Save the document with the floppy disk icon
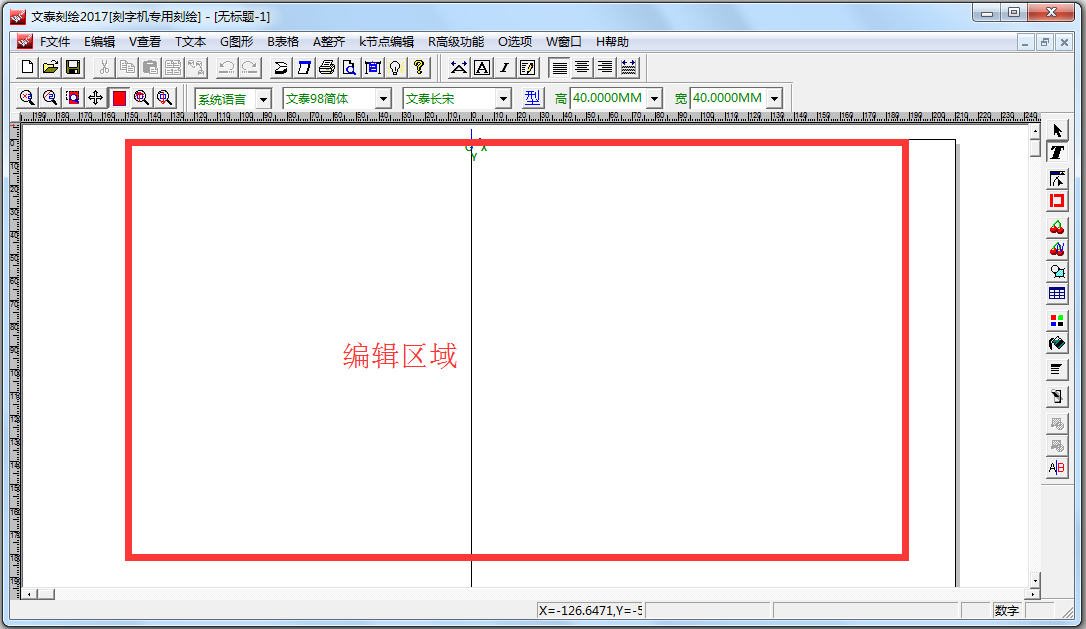The width and height of the screenshot is (1086, 629). (73, 67)
